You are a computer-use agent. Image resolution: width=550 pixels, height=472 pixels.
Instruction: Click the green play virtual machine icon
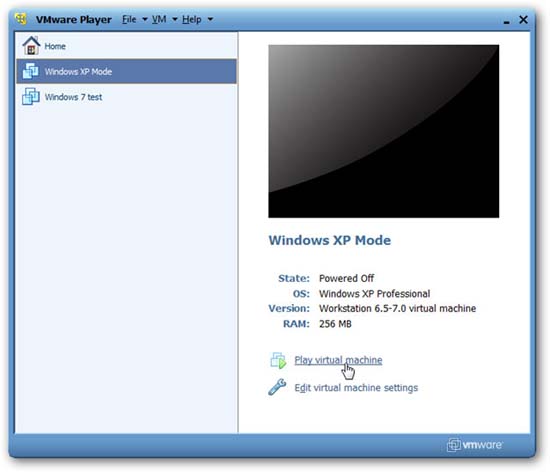coord(279,360)
